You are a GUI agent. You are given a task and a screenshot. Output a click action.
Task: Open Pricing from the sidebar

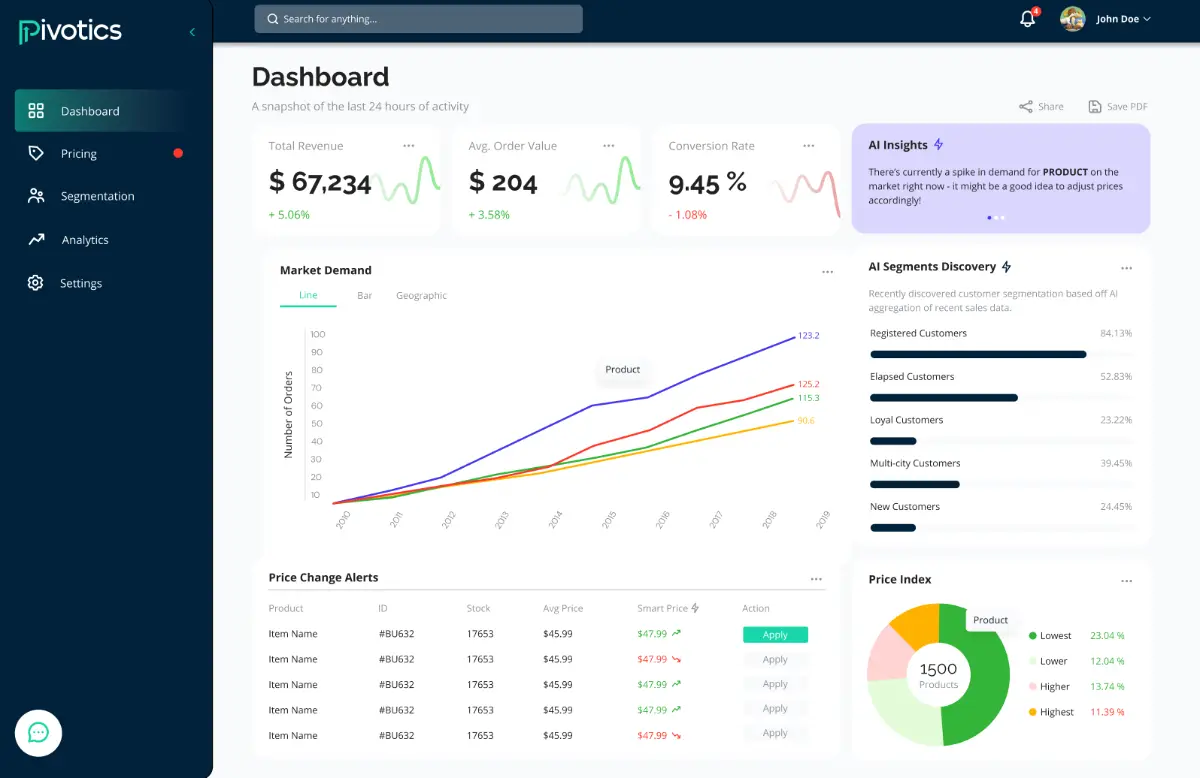(79, 154)
